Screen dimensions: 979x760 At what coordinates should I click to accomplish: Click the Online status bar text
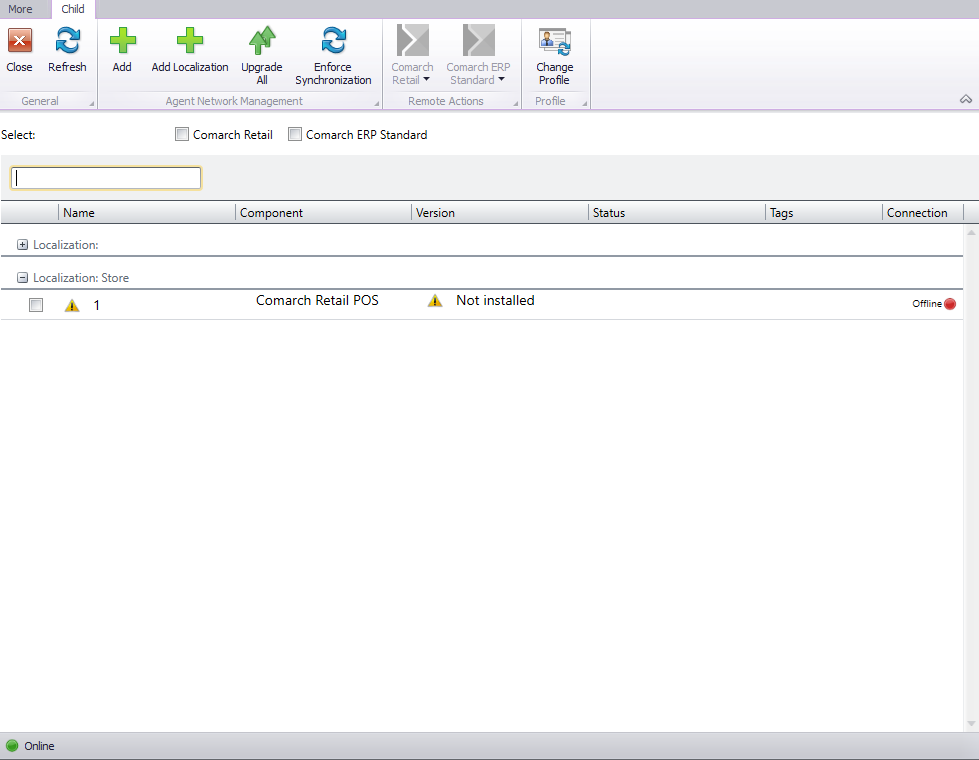coord(39,746)
